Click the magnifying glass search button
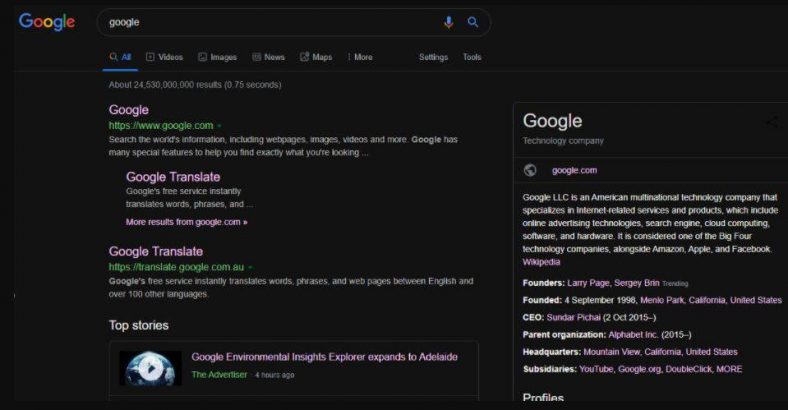Viewport: 788px width, 410px height. 473,22
